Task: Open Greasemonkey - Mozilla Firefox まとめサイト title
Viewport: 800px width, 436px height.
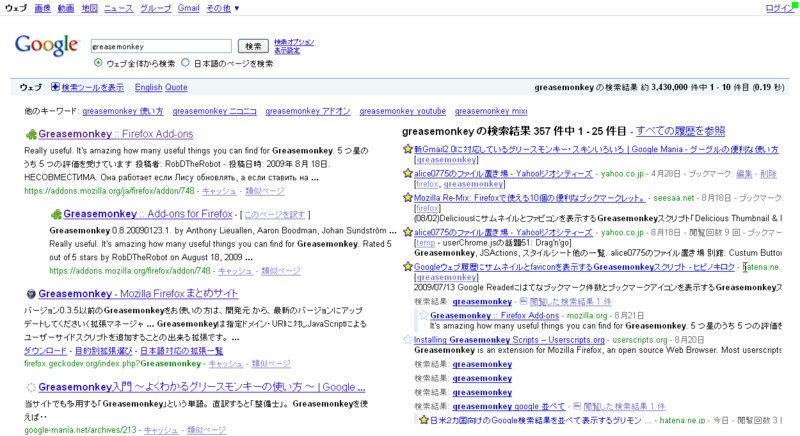Action: pyautogui.click(x=138, y=293)
